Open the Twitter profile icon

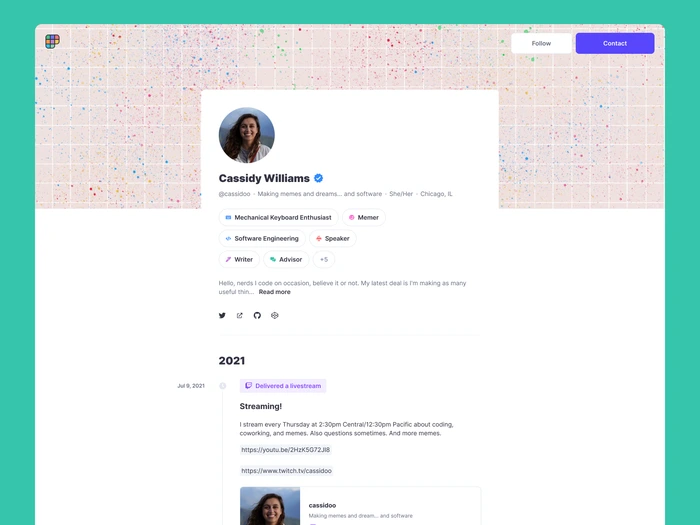(222, 316)
